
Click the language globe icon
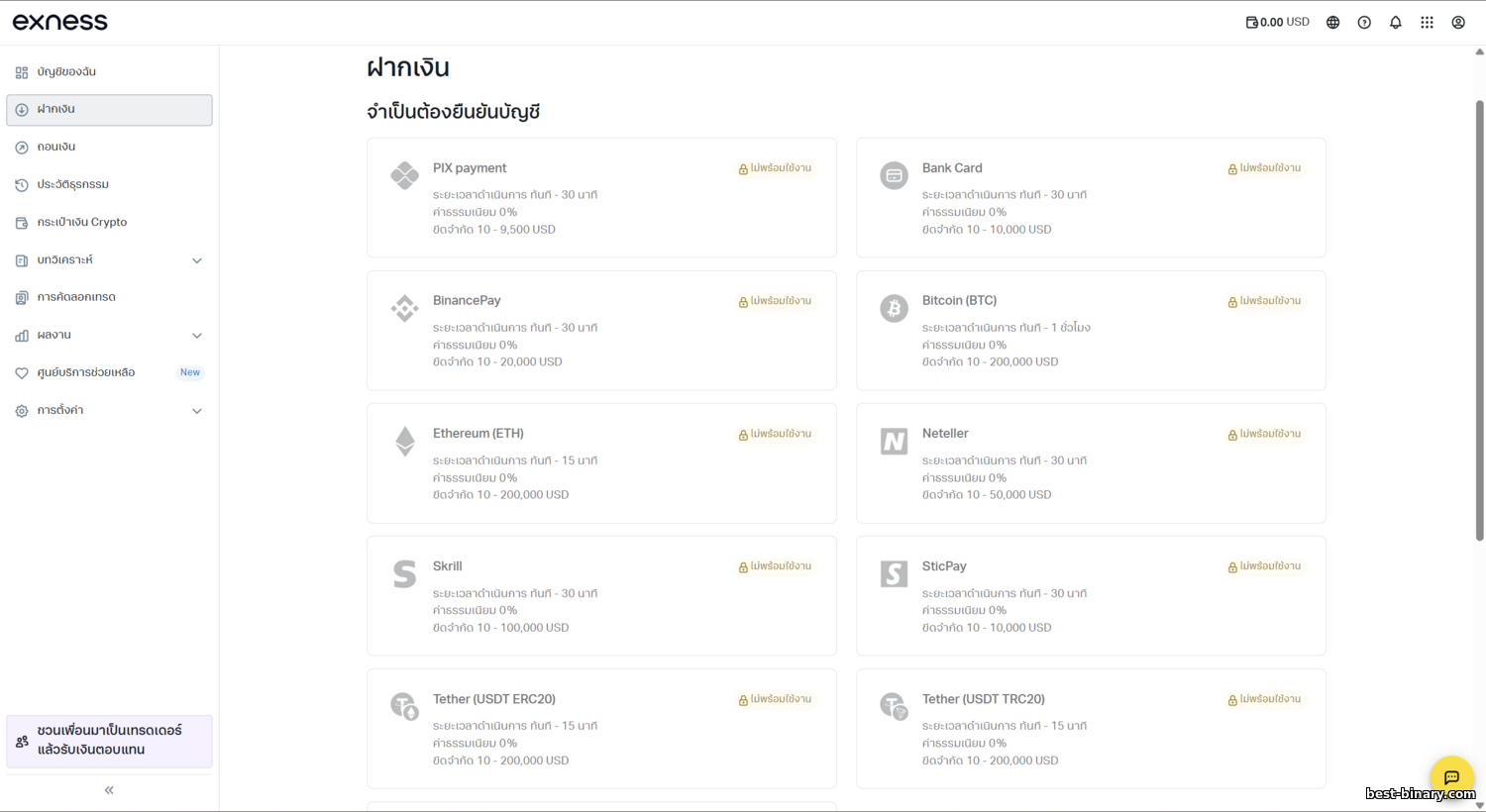pyautogui.click(x=1332, y=23)
